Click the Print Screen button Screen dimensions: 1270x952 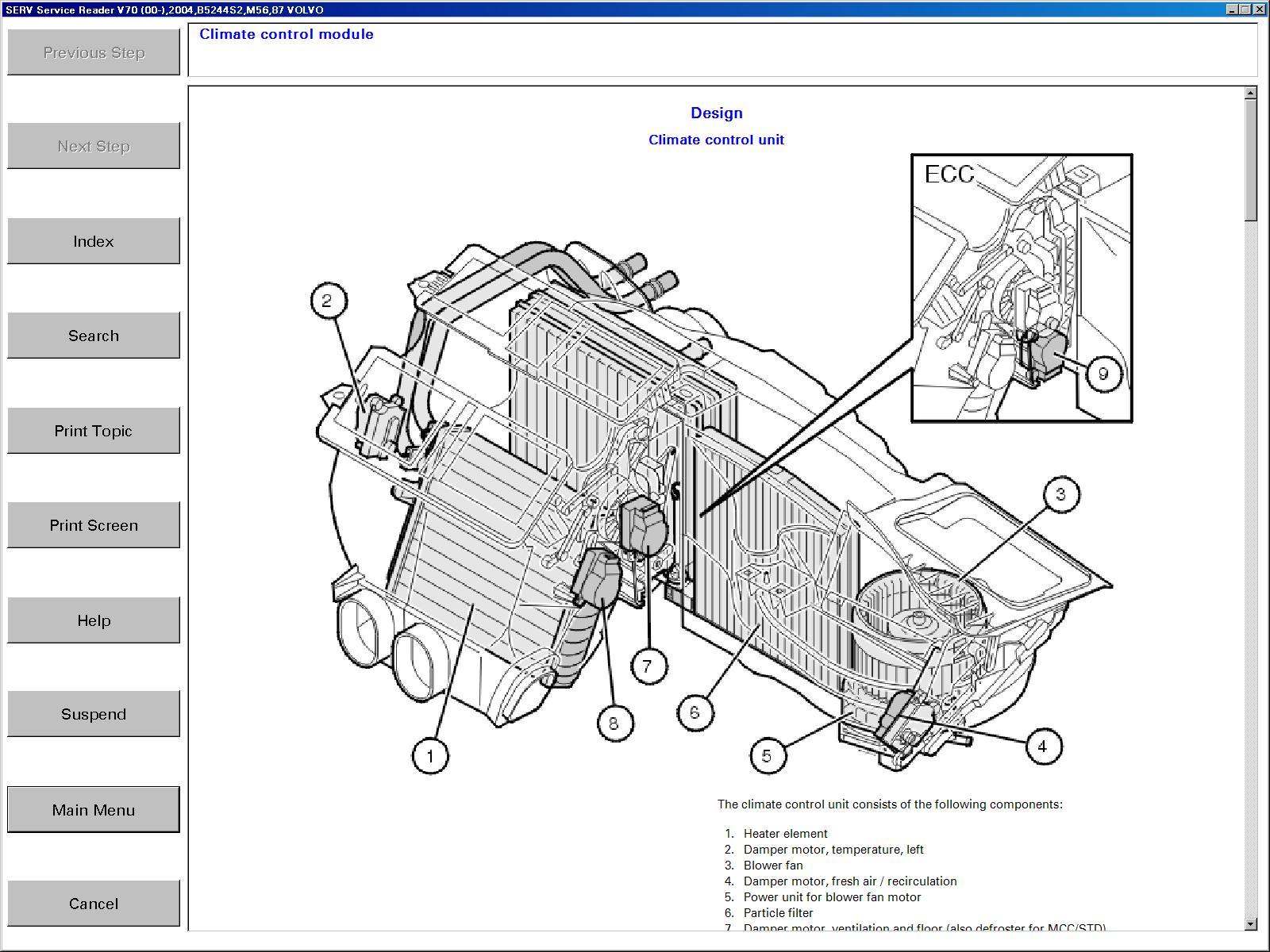click(94, 525)
